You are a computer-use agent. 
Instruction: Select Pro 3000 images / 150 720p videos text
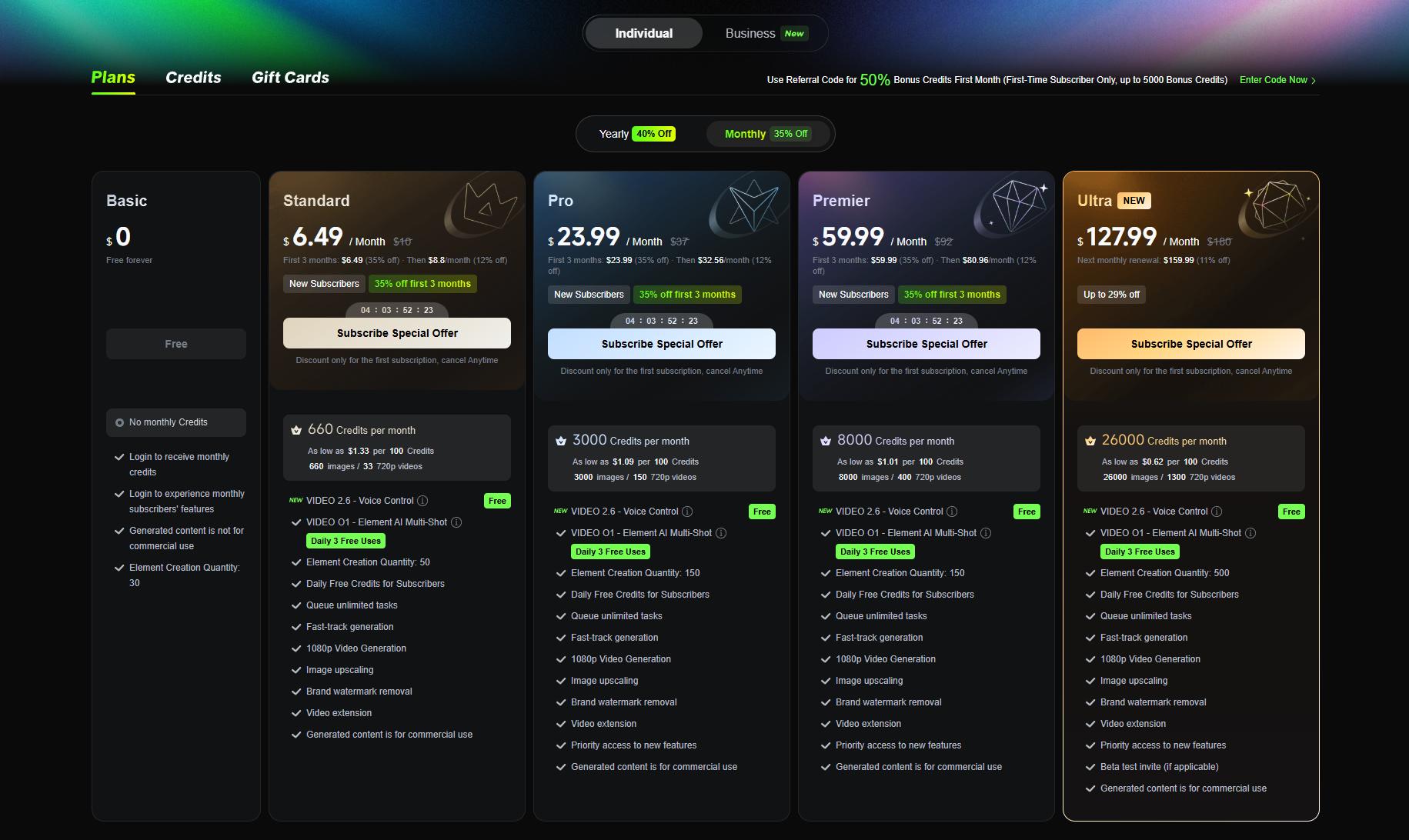[x=635, y=477]
